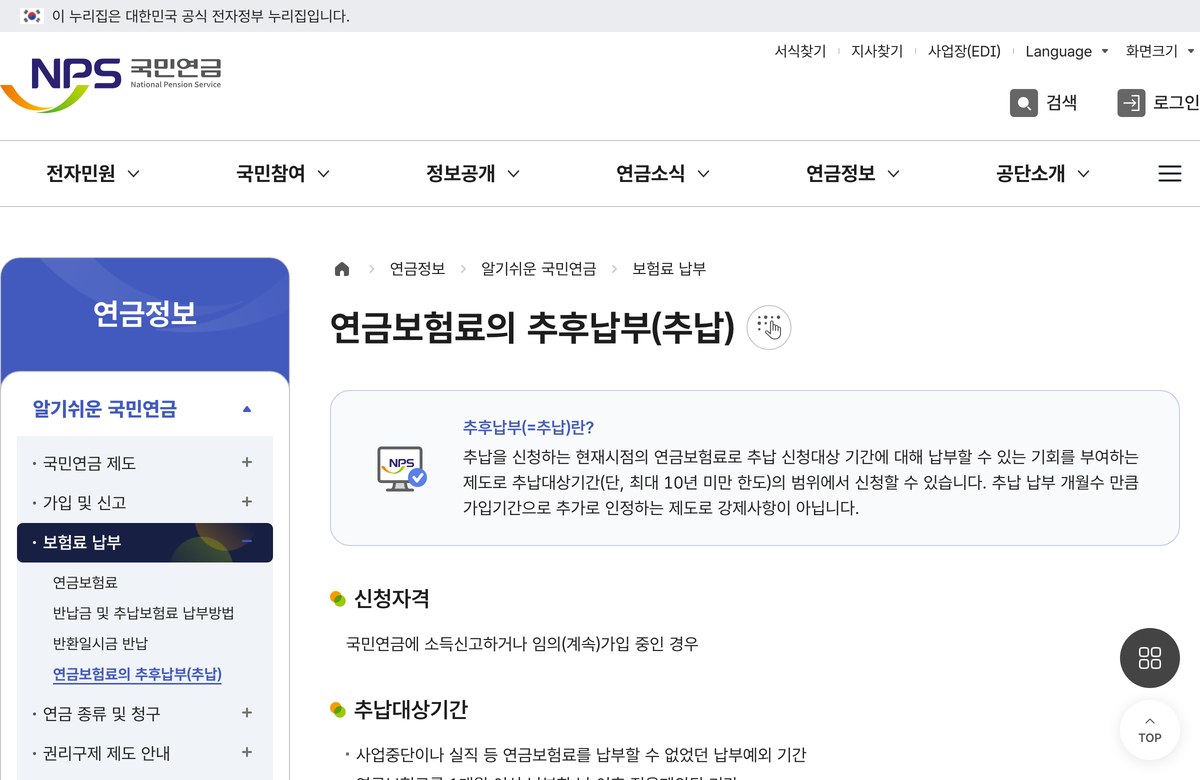The height and width of the screenshot is (780, 1200).
Task: Click the 연금정보 sidebar header
Action: 145,314
